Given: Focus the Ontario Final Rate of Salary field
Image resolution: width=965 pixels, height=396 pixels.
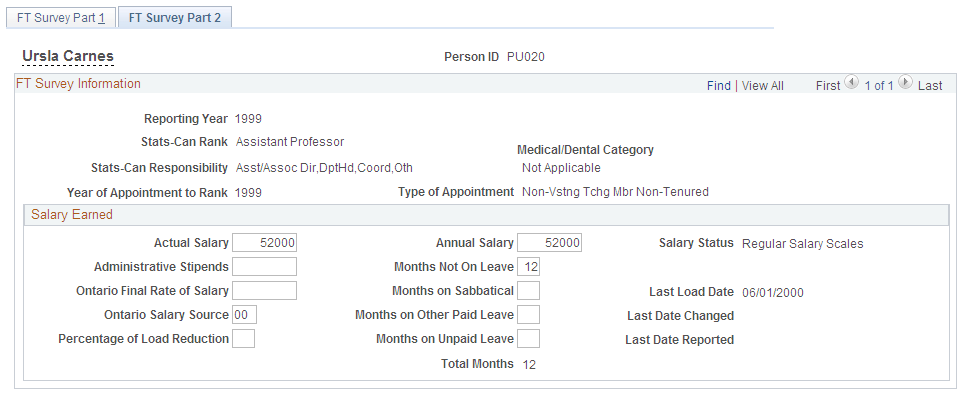Looking at the screenshot, I should pos(264,290).
